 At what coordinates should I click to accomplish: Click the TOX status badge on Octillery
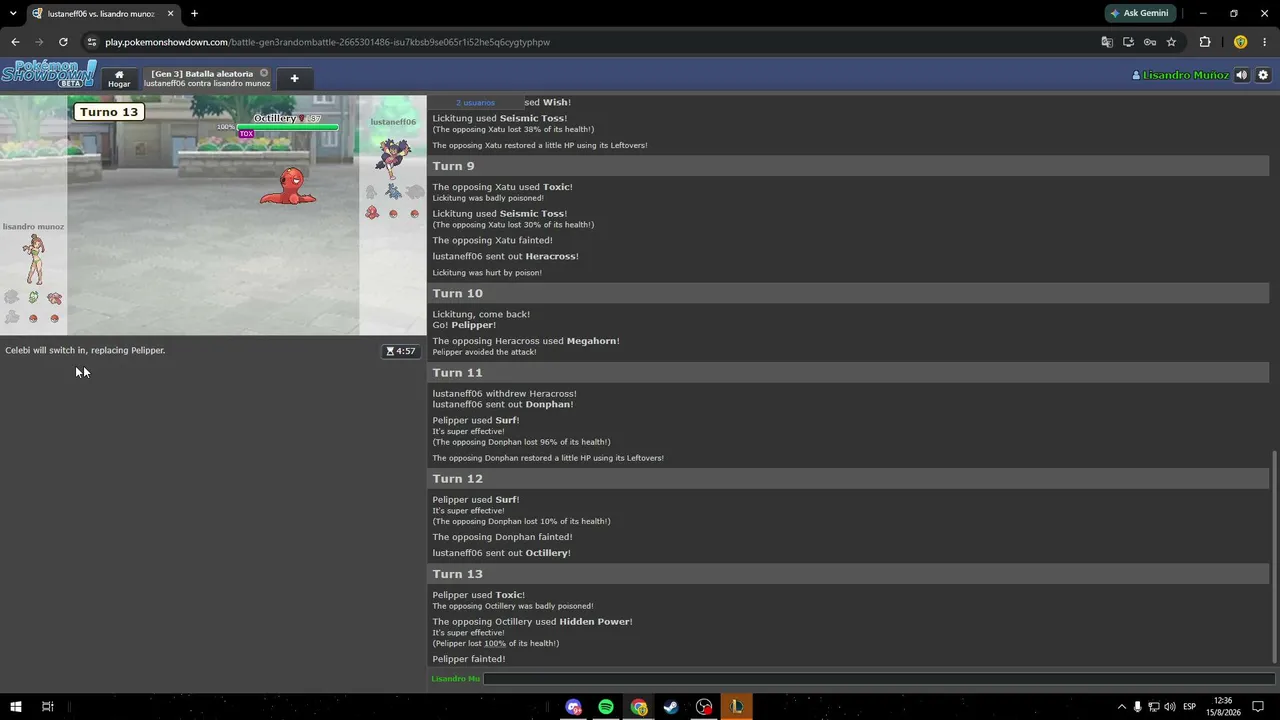246,134
